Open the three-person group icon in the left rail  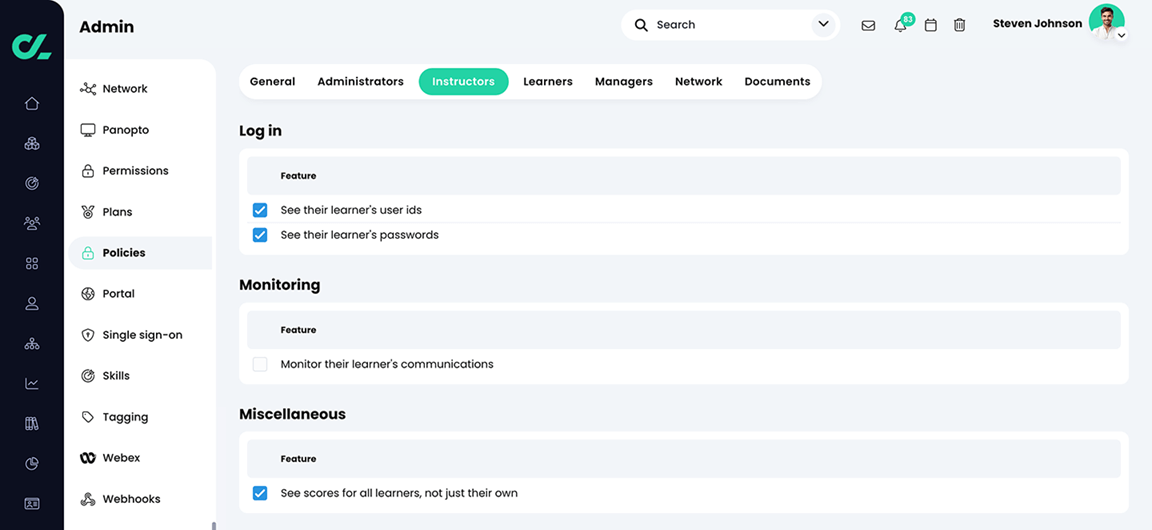pyautogui.click(x=32, y=223)
